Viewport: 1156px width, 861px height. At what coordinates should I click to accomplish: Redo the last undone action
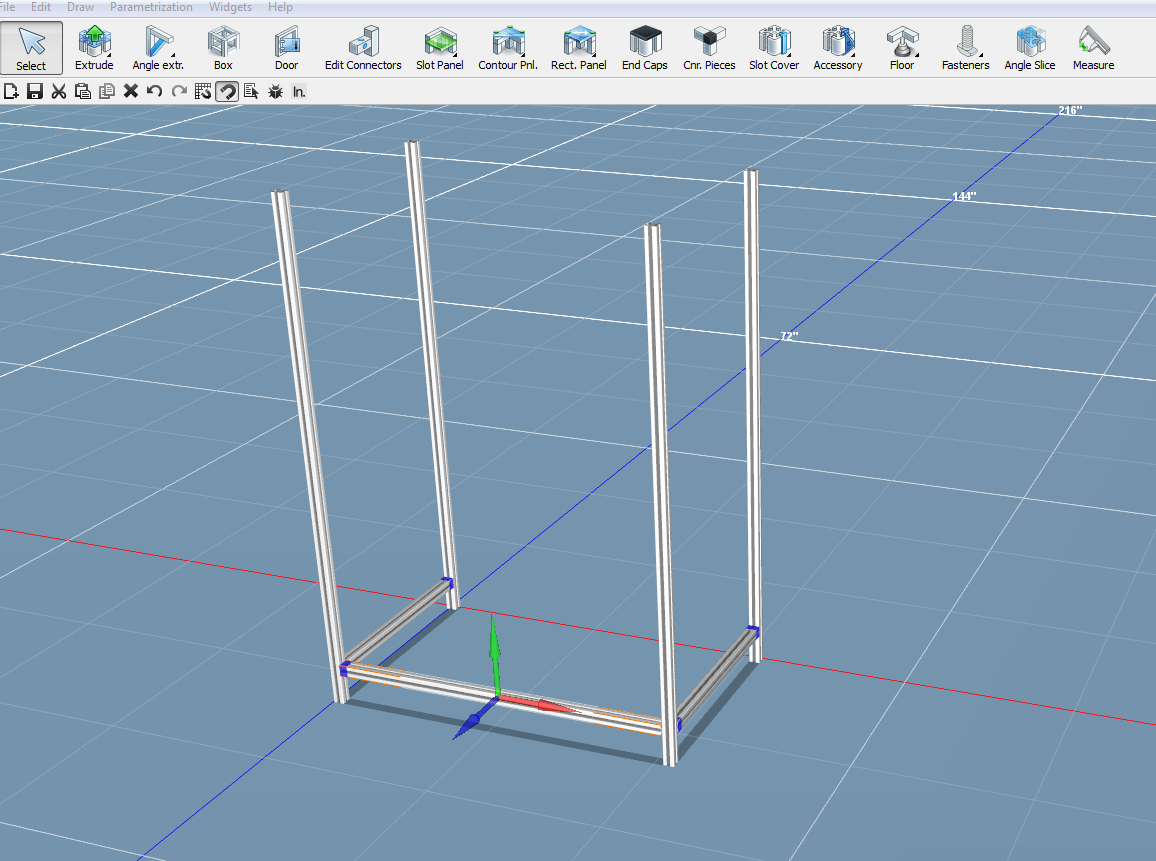click(x=178, y=91)
